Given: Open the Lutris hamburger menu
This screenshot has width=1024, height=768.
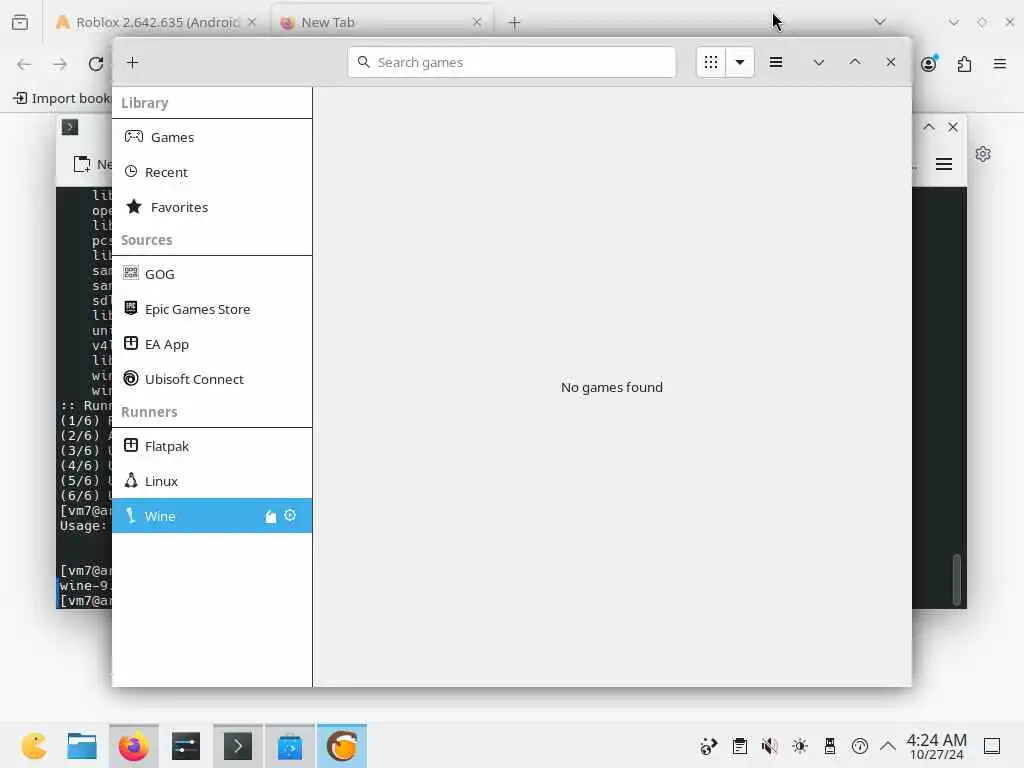Looking at the screenshot, I should click(x=776, y=62).
